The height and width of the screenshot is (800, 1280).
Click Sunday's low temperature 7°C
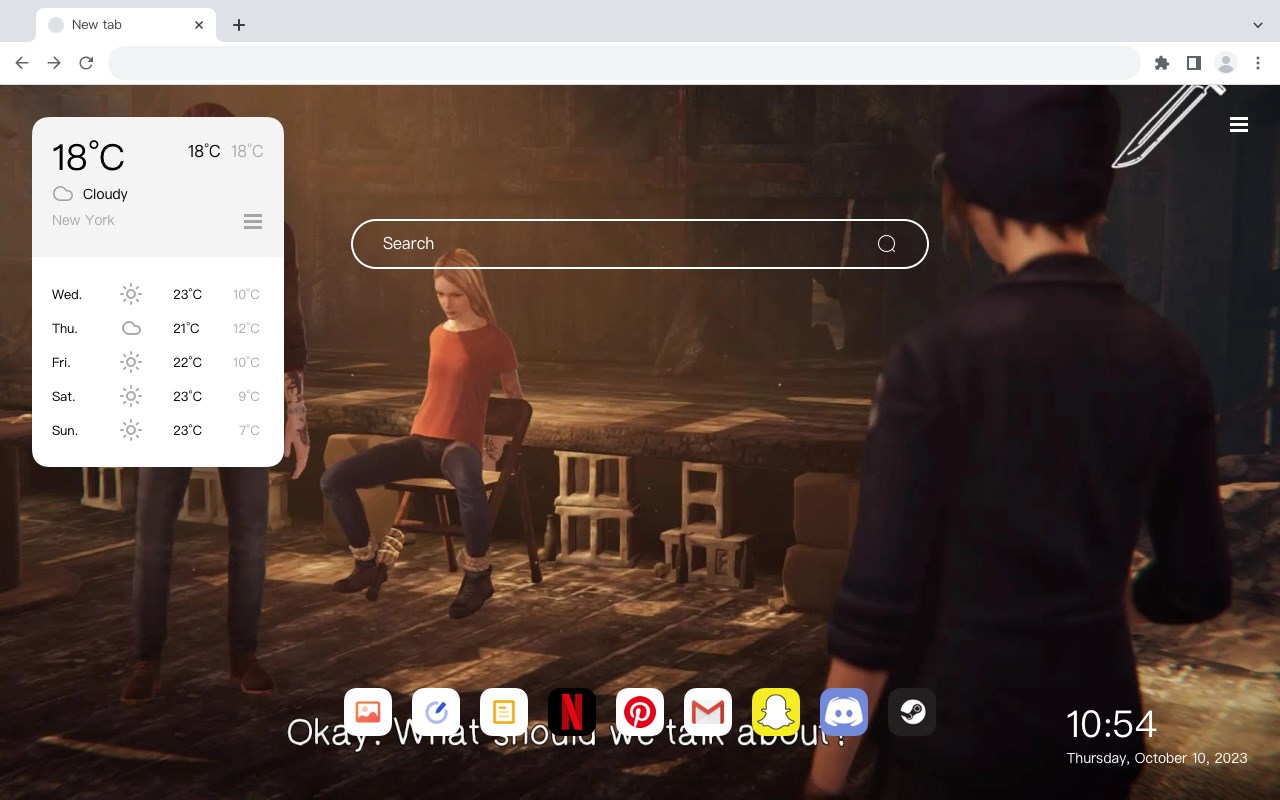point(249,430)
